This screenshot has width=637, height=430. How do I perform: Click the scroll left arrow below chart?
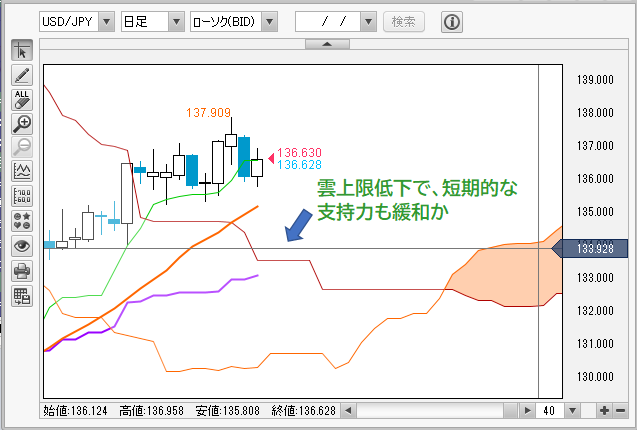coord(348,410)
